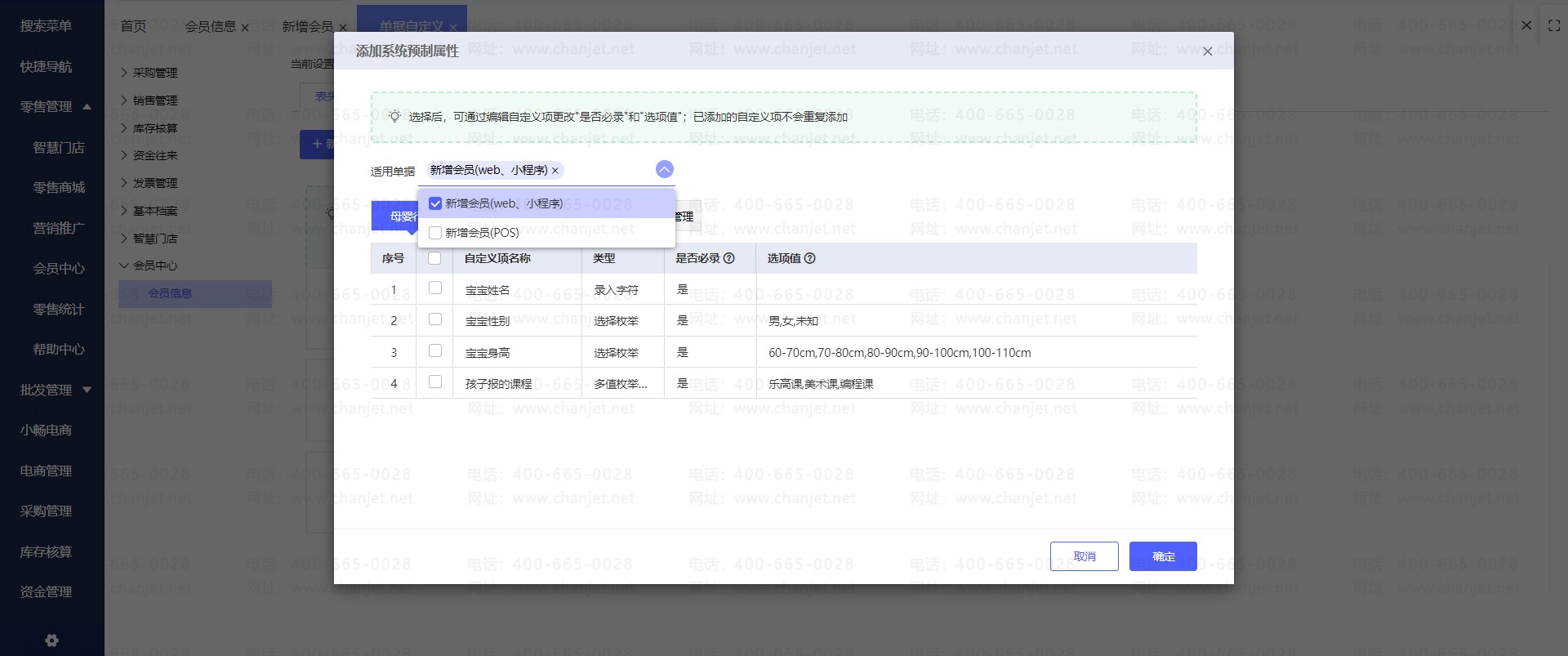Expand the 发票管理 tree node
The height and width of the screenshot is (656, 1568).
pyautogui.click(x=124, y=183)
